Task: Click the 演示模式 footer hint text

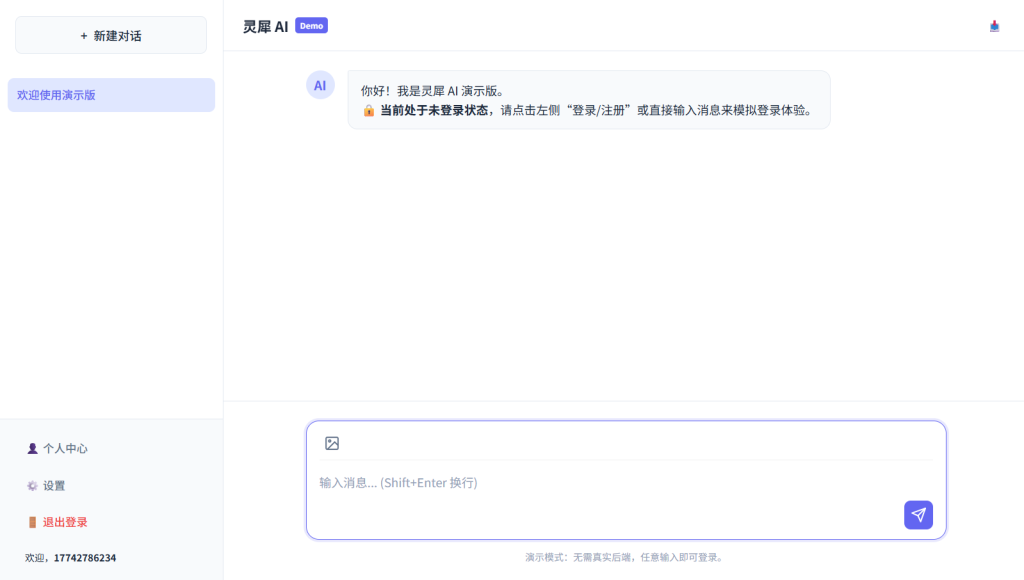Action: point(625,557)
